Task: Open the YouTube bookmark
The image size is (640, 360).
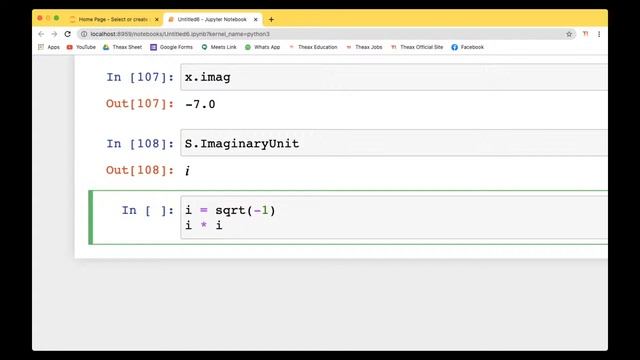Action: coord(81,47)
